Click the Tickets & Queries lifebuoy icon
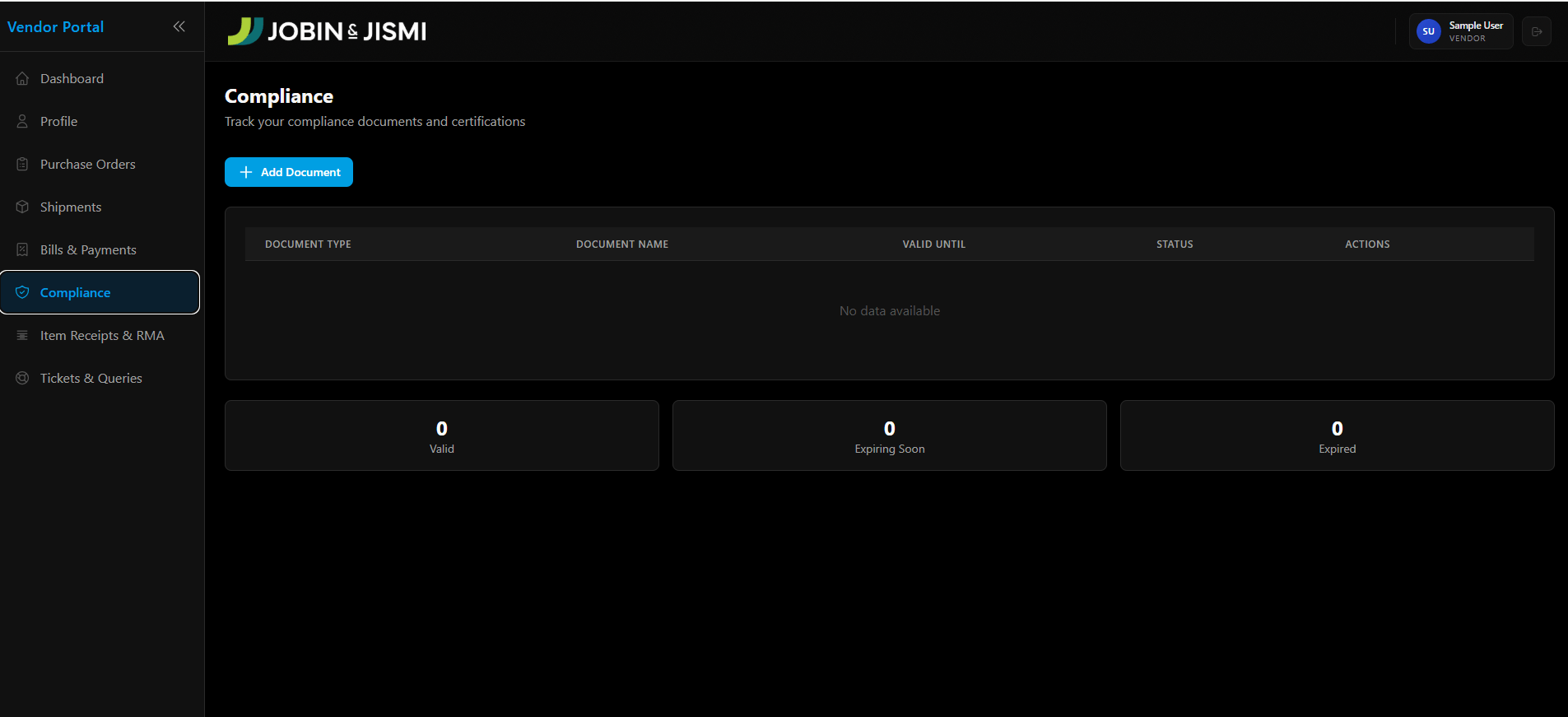Screen dimensions: 1568x717 [22, 379]
